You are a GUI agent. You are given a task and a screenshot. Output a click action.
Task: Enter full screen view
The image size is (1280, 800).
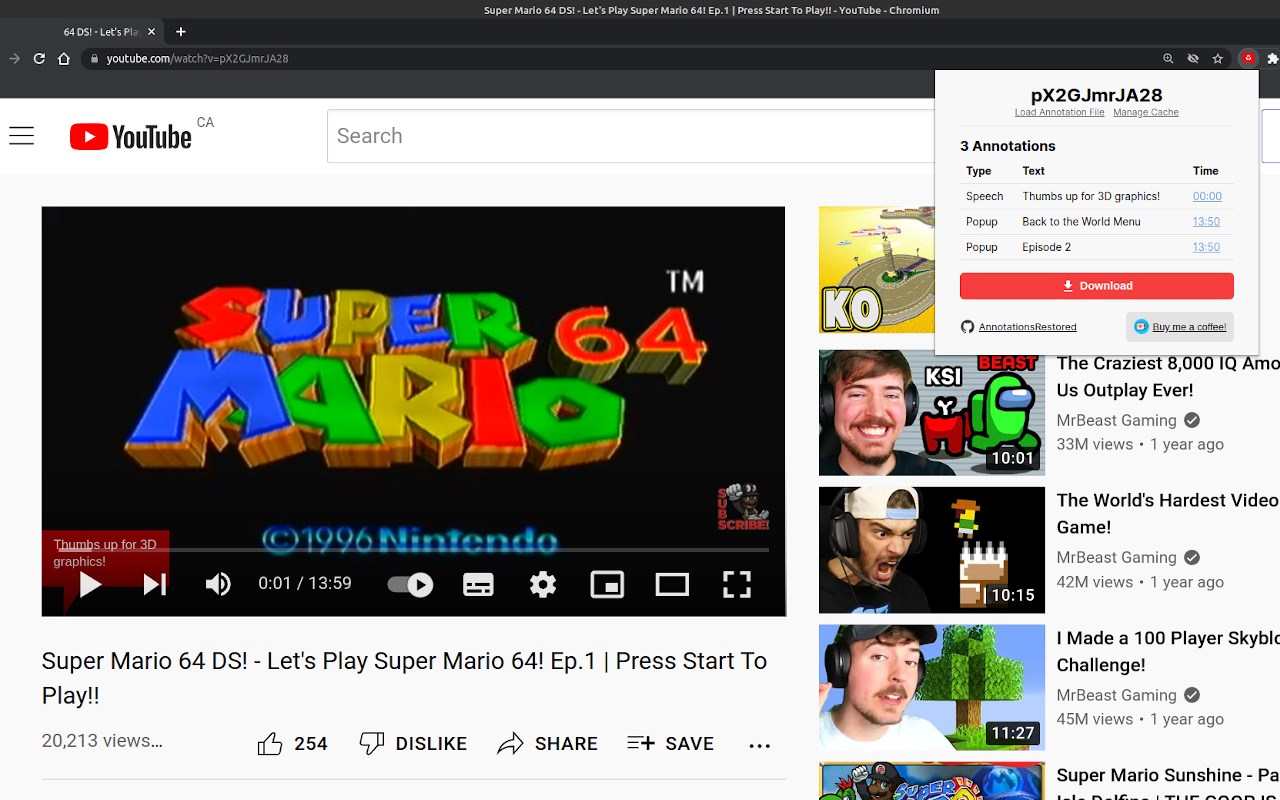pyautogui.click(x=737, y=584)
